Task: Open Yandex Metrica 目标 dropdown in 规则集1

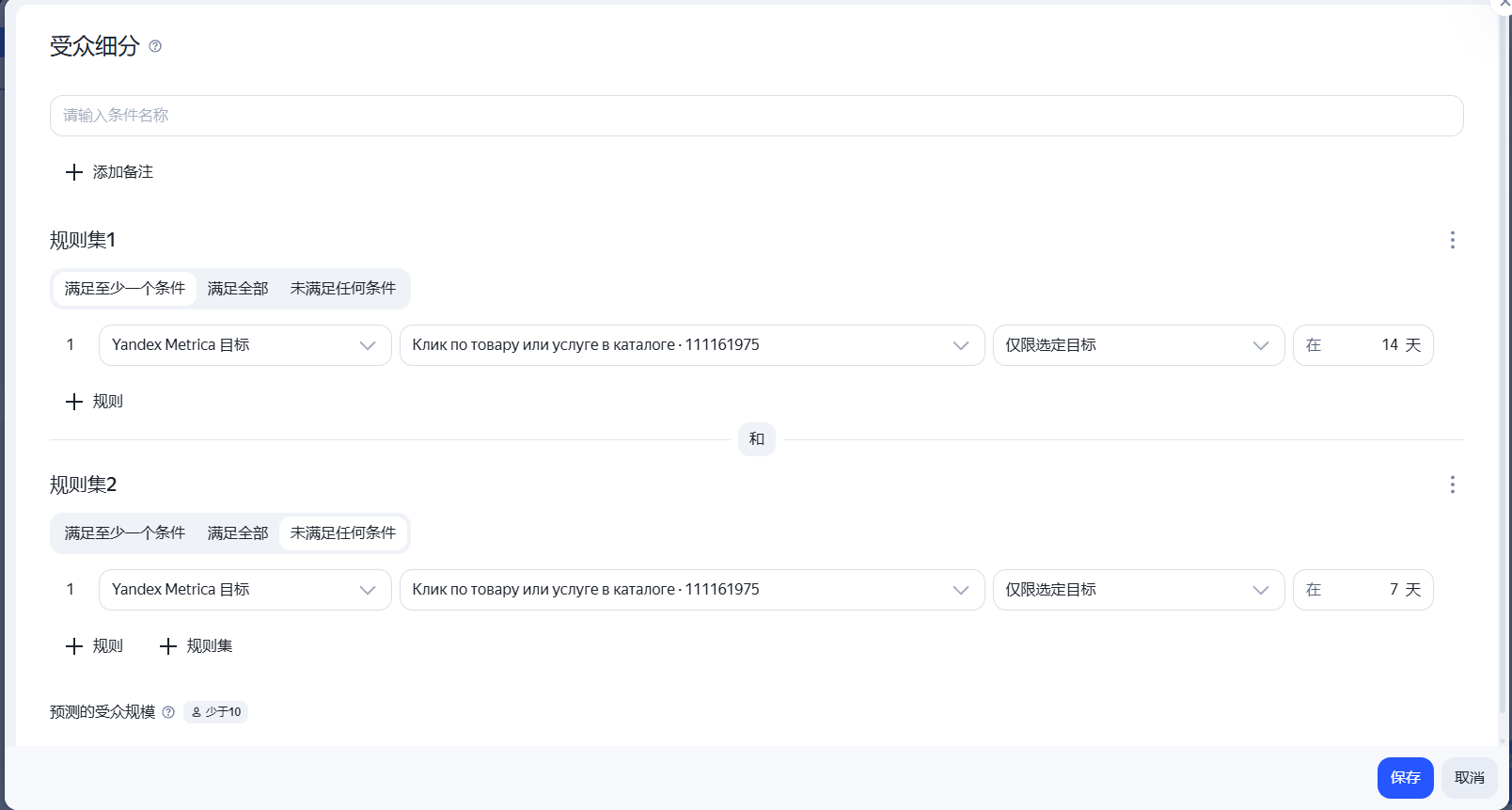Action: pos(244,345)
